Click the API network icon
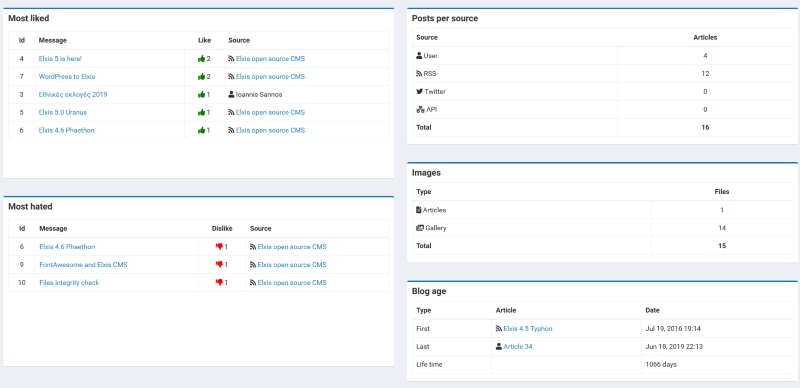Screen dimensions: 800x388 pos(420,109)
